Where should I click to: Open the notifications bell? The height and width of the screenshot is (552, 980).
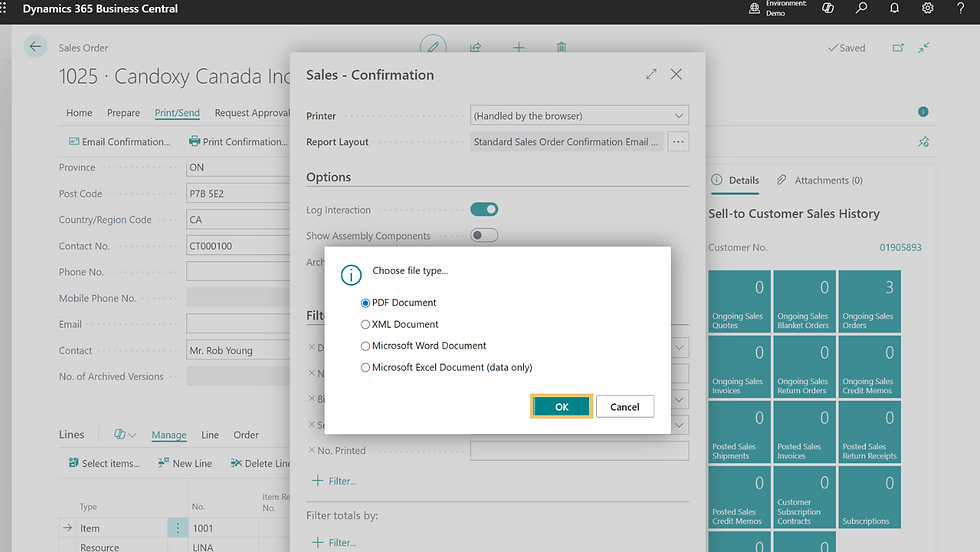point(894,8)
